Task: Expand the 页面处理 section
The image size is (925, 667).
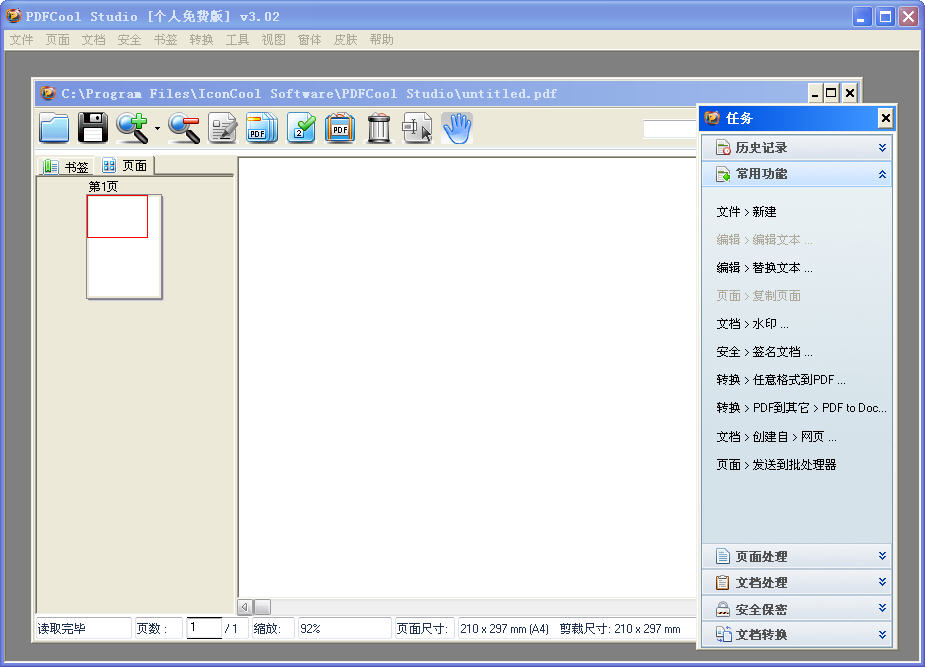Action: coord(796,556)
